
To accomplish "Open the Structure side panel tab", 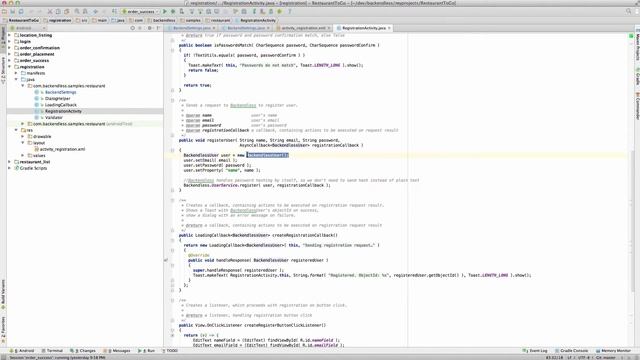I will coord(3,70).
